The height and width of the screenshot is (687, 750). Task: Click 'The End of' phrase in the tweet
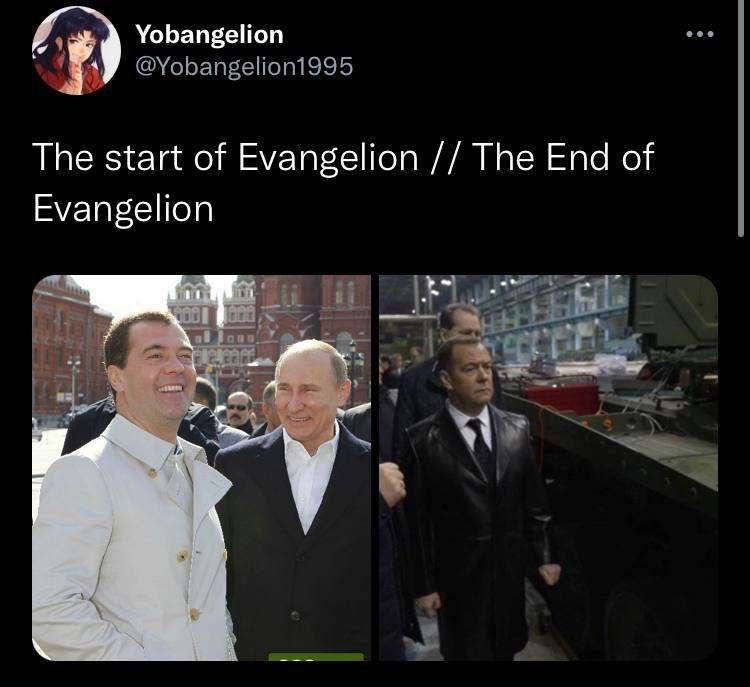click(563, 156)
